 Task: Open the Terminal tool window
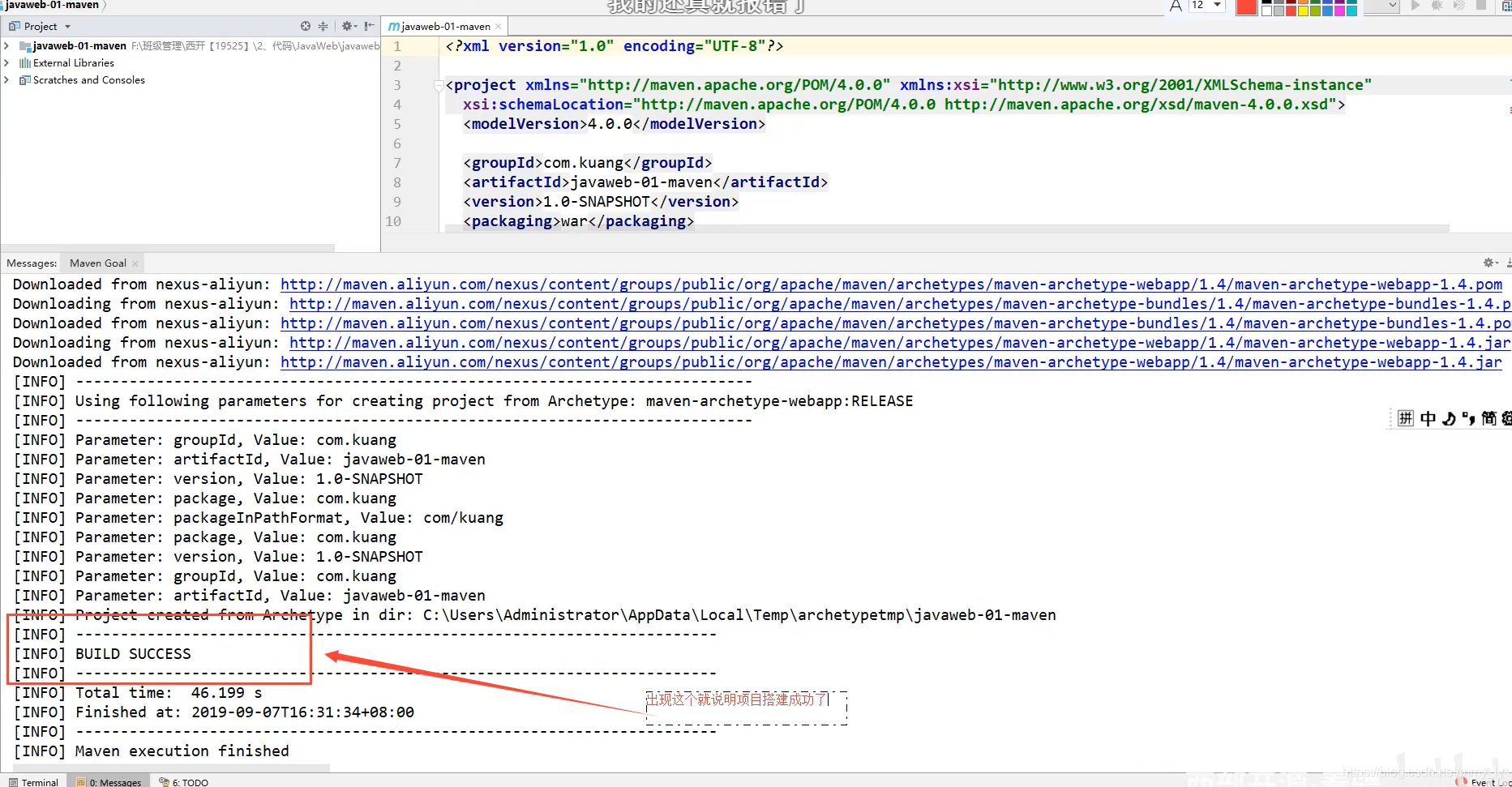tap(34, 782)
